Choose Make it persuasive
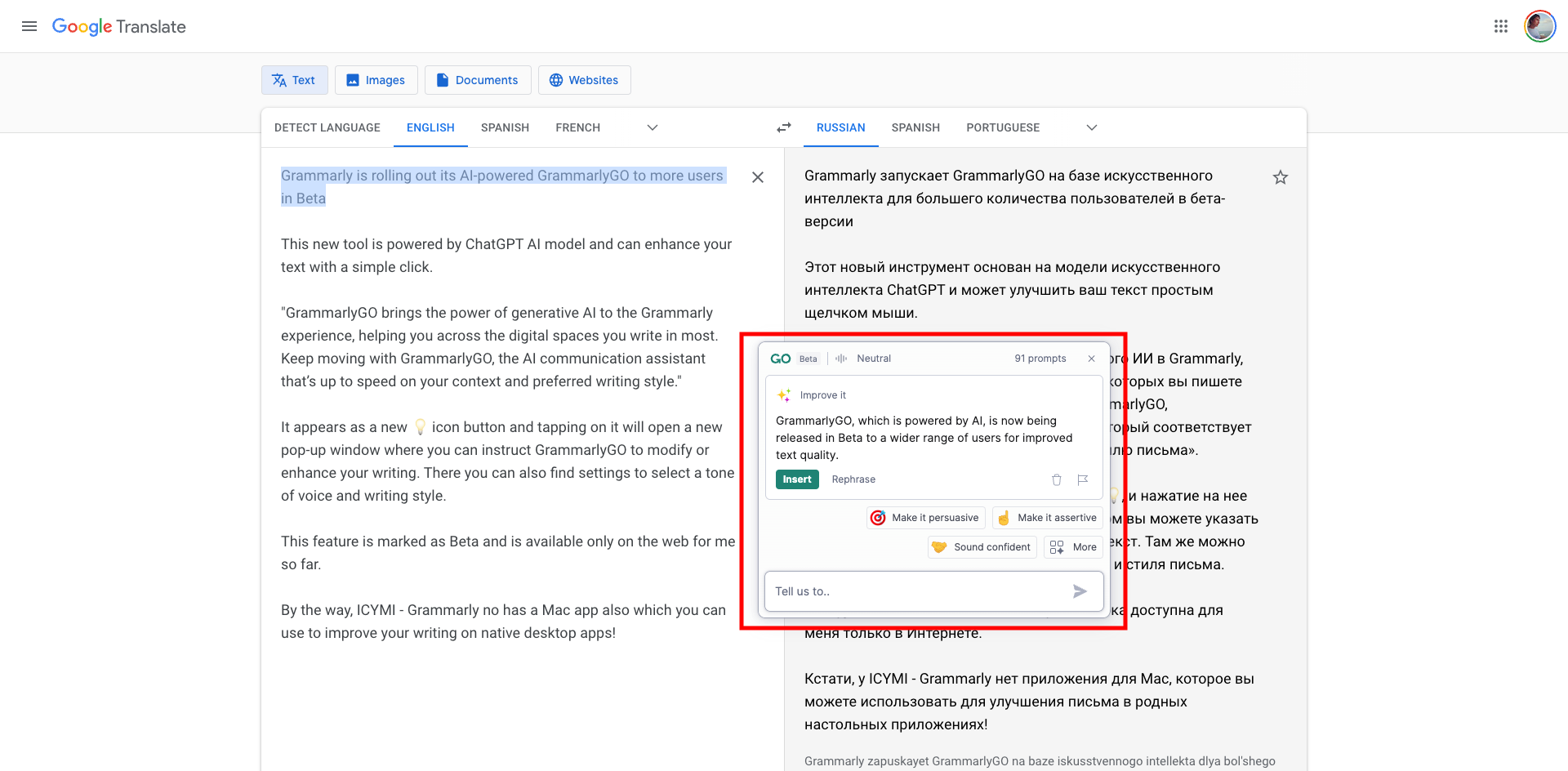Image resolution: width=1568 pixels, height=771 pixels. 926,518
